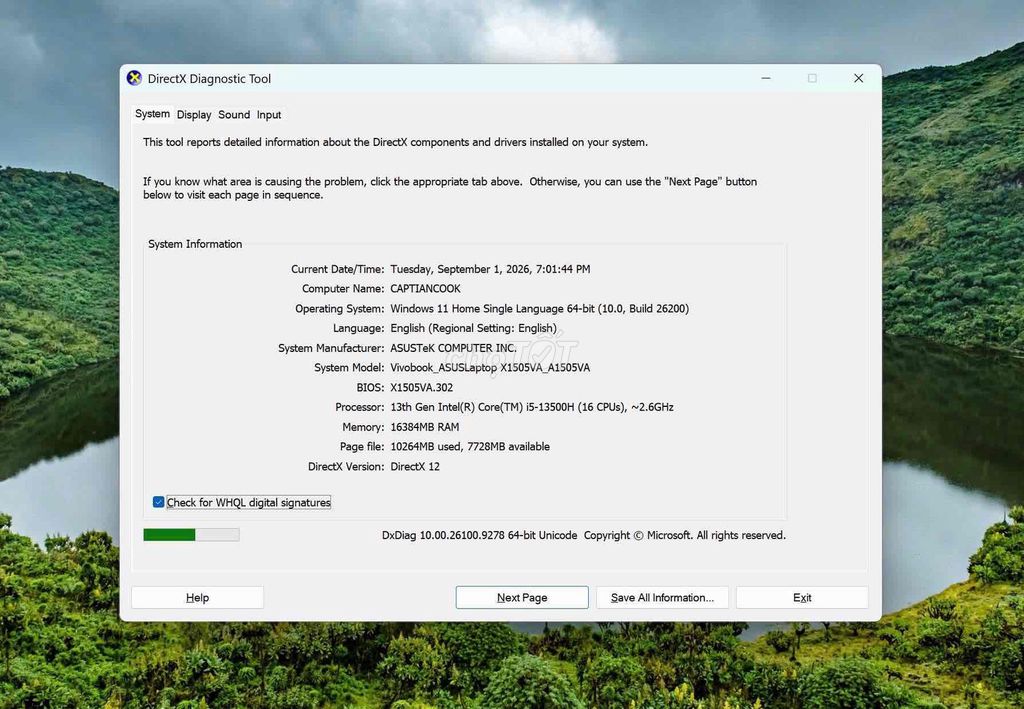Go to Next Page
Image resolution: width=1024 pixels, height=709 pixels.
click(522, 597)
